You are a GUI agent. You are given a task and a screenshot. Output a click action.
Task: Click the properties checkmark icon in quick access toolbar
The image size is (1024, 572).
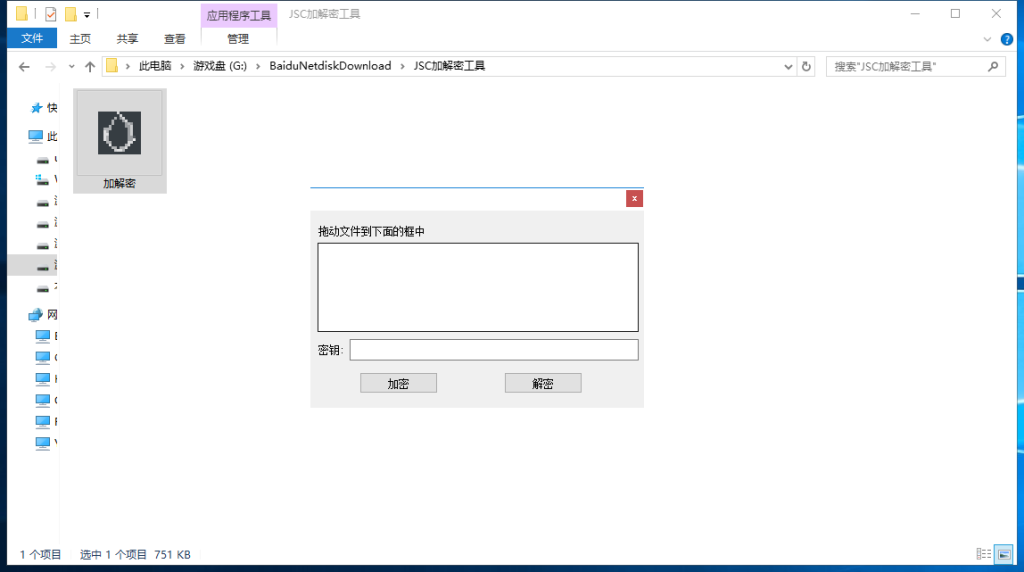click(x=51, y=14)
